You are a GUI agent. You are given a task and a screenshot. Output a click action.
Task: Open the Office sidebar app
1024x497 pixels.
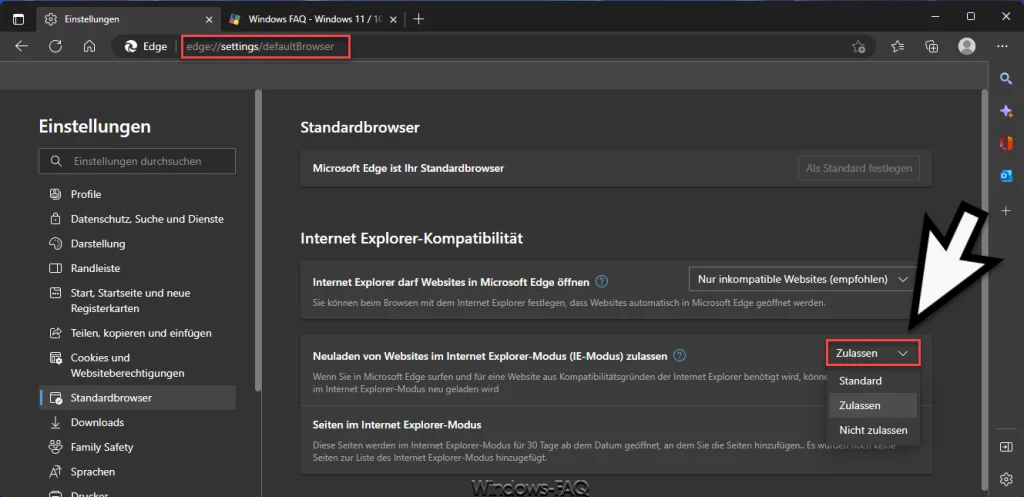click(x=1006, y=143)
